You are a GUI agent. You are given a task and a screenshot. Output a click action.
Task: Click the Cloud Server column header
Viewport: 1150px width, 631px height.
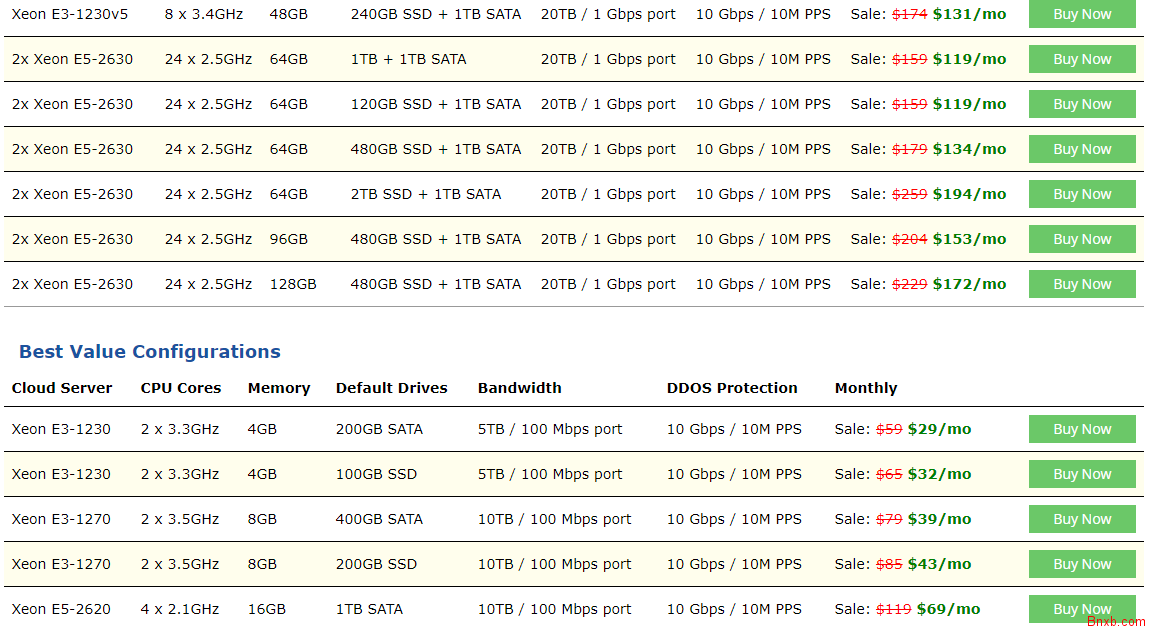pos(62,388)
